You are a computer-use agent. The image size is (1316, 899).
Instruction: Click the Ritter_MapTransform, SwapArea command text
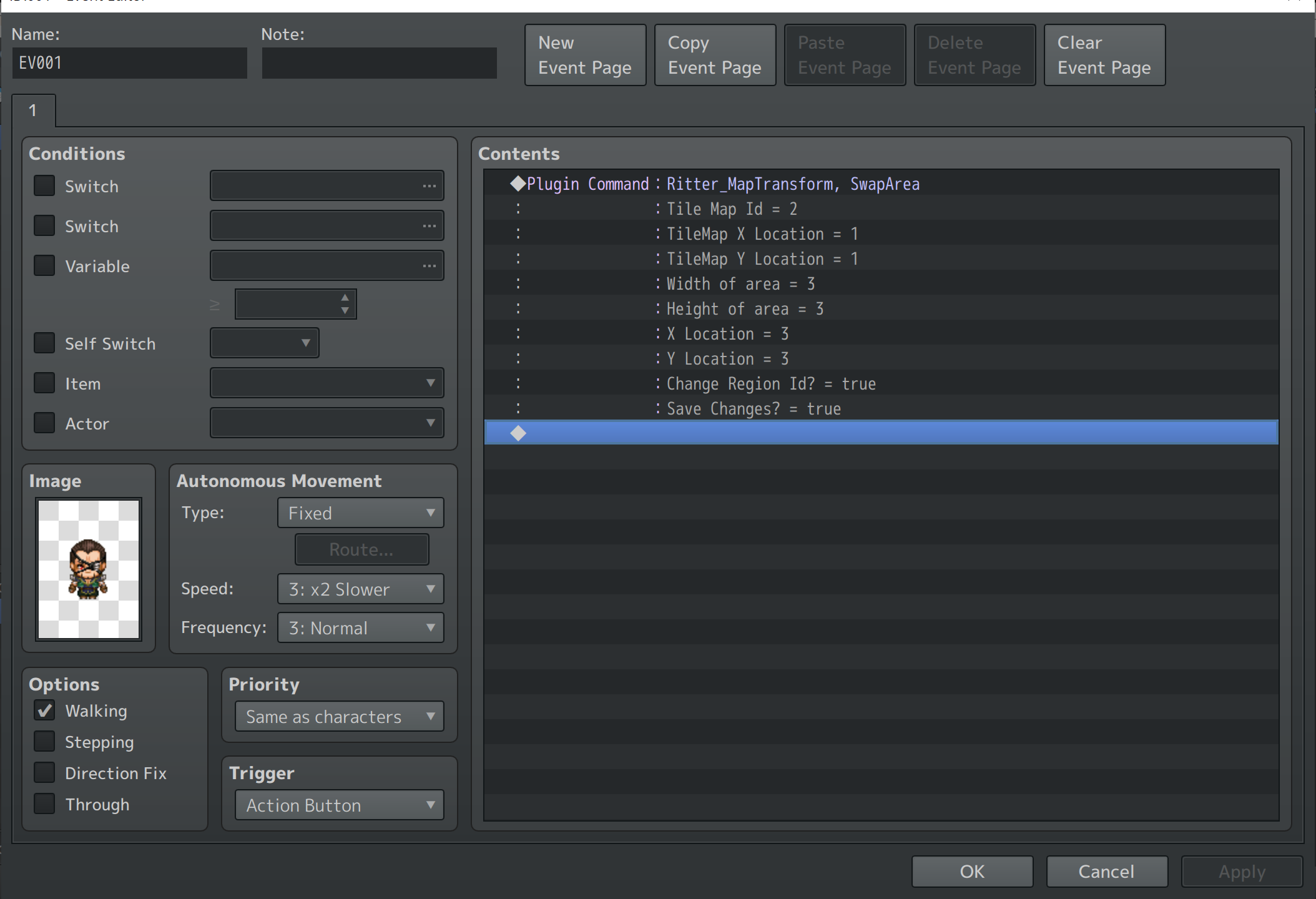[793, 184]
